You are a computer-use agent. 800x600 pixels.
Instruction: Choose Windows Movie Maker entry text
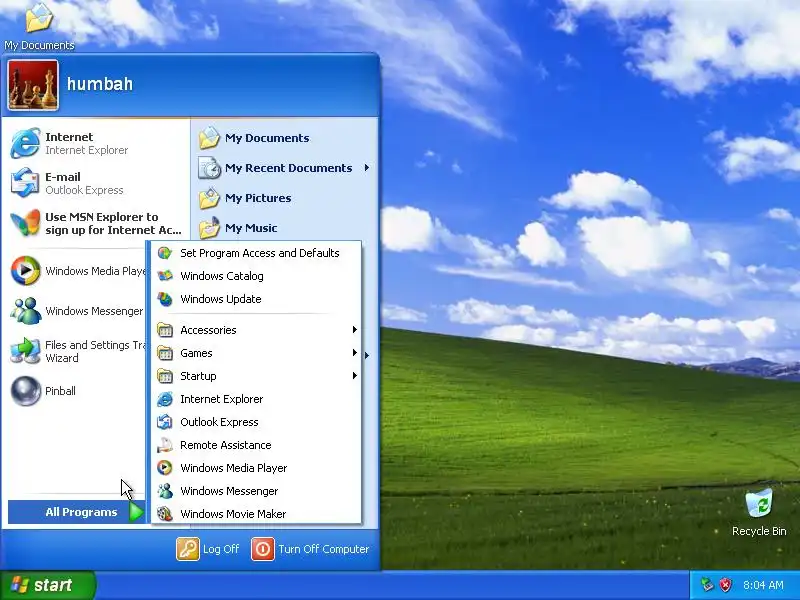(233, 514)
